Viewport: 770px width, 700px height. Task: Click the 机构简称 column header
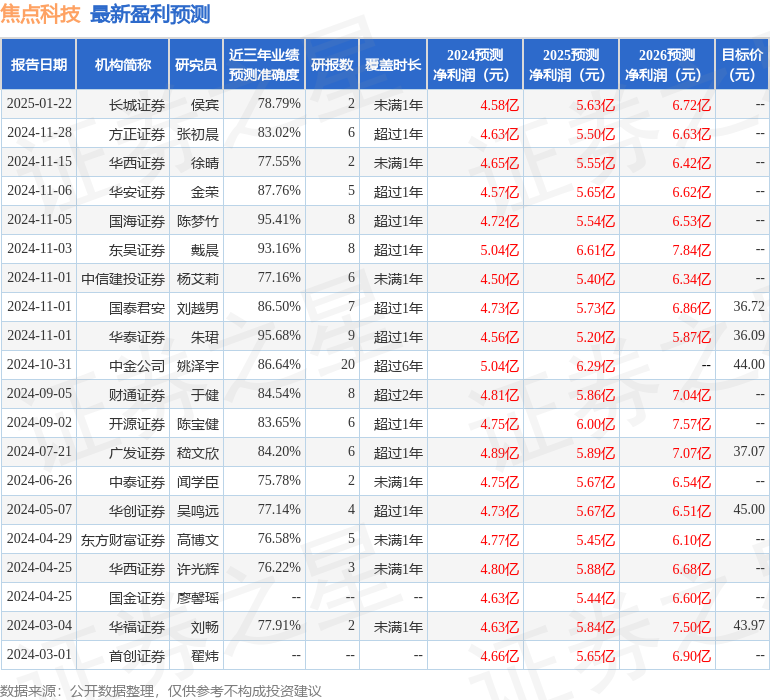click(122, 65)
